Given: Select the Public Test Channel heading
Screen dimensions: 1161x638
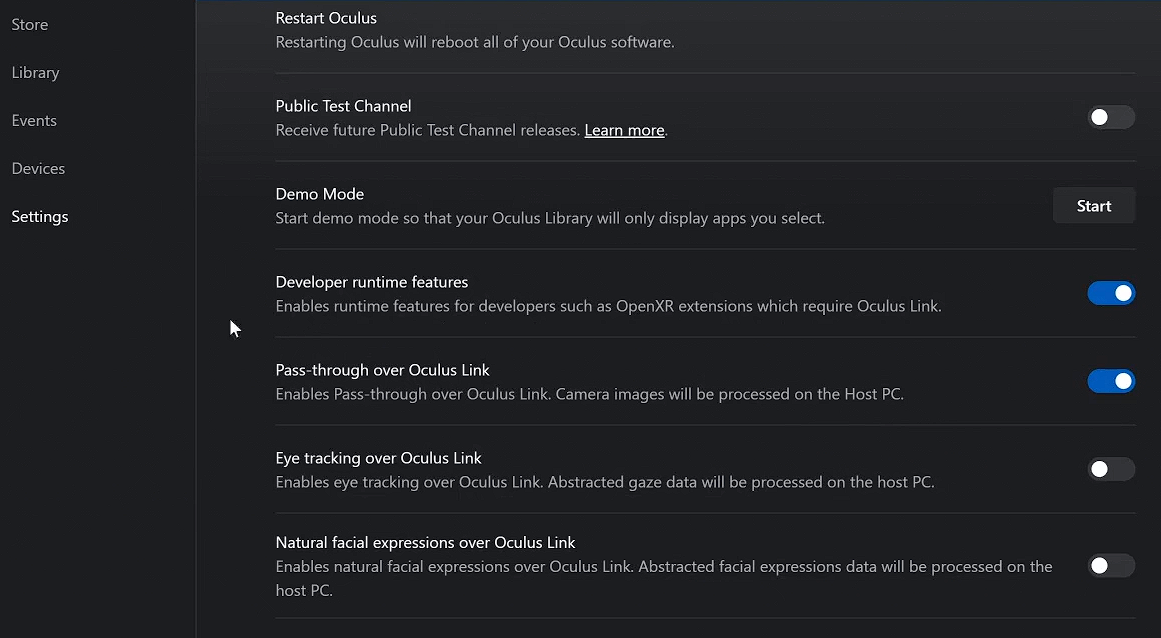Looking at the screenshot, I should (x=344, y=106).
